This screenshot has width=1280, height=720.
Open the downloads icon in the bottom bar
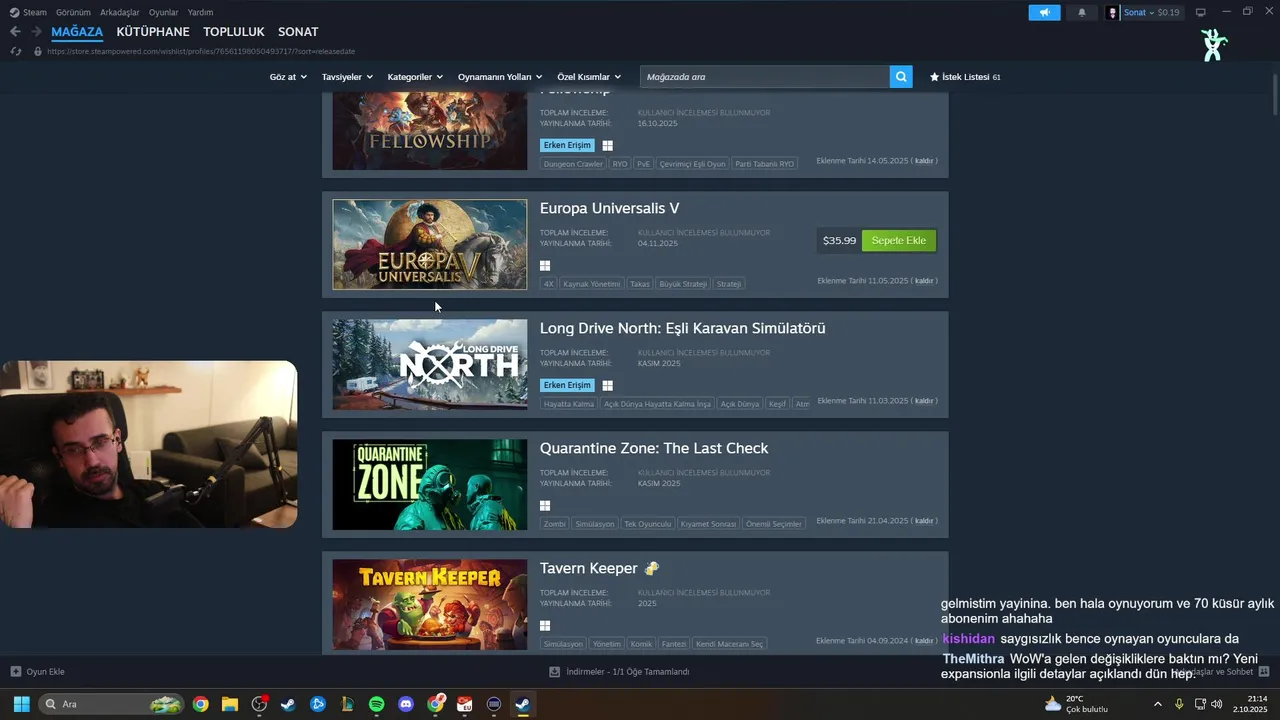coord(555,672)
